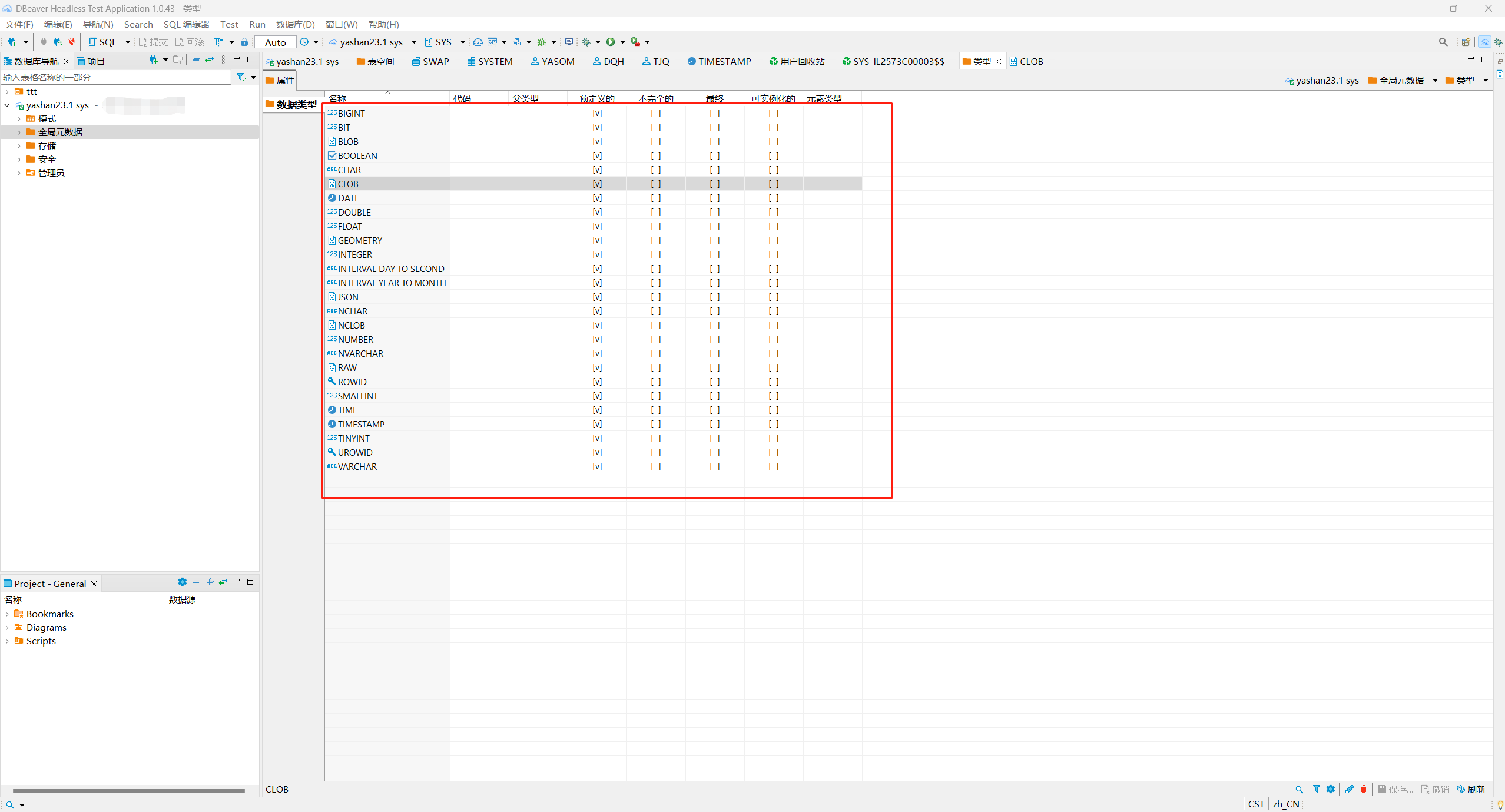Click the 数据类型 side tab
The height and width of the screenshot is (812, 1505).
click(x=291, y=104)
